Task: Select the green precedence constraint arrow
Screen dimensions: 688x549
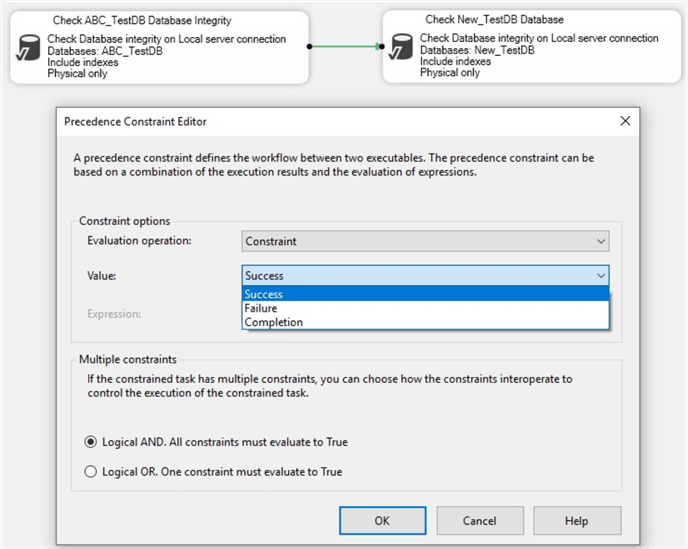Action: pos(346,46)
